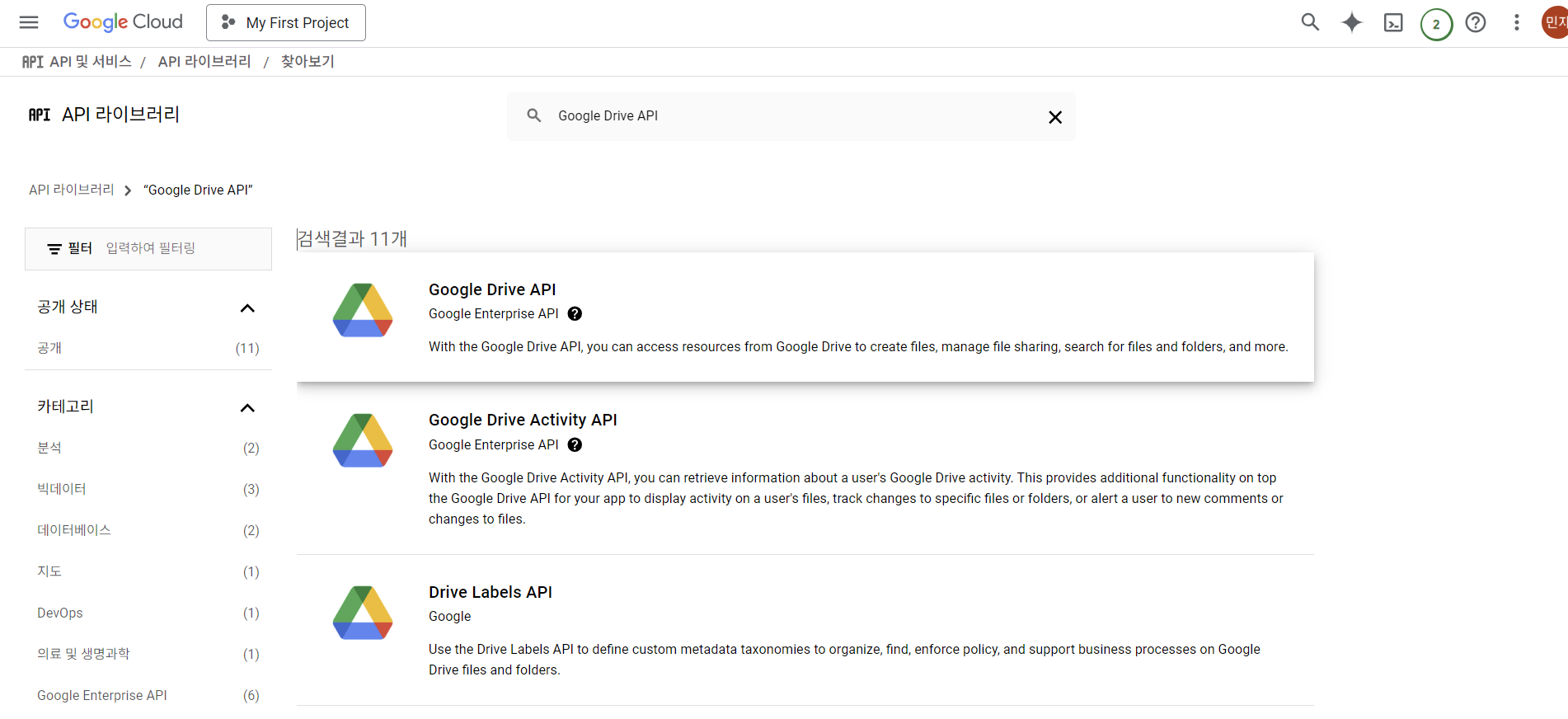Collapse the 카테고리 filter section
The image size is (1568, 719).
pos(247,407)
